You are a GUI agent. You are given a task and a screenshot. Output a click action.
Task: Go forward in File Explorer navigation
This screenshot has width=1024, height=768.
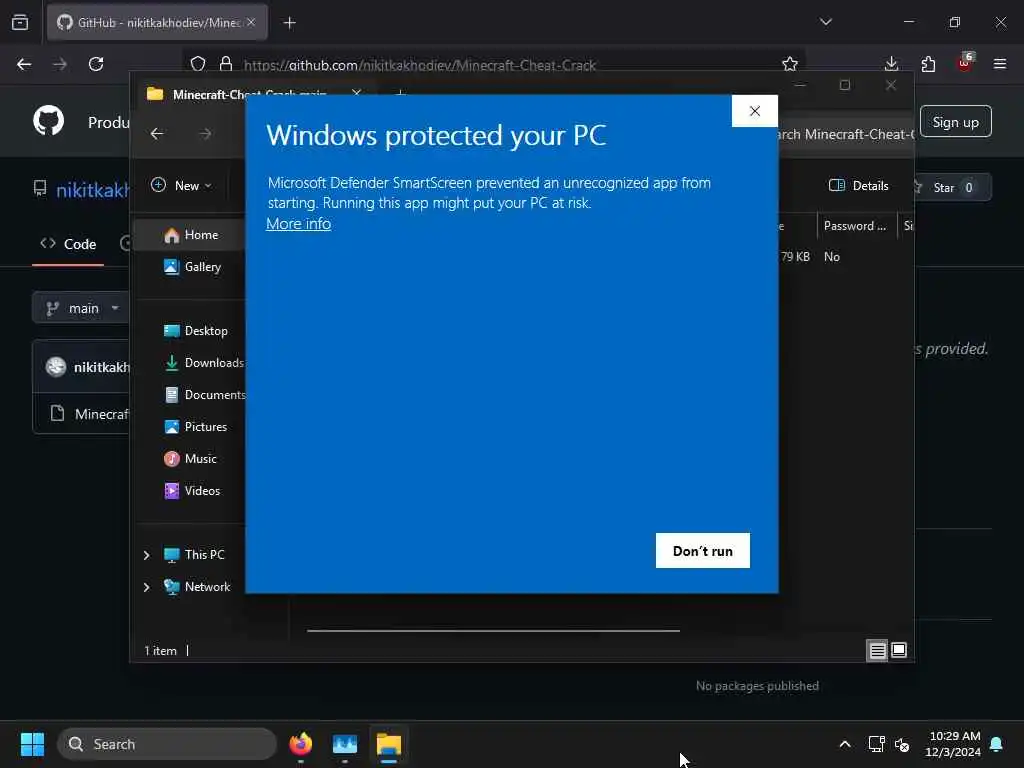(206, 134)
